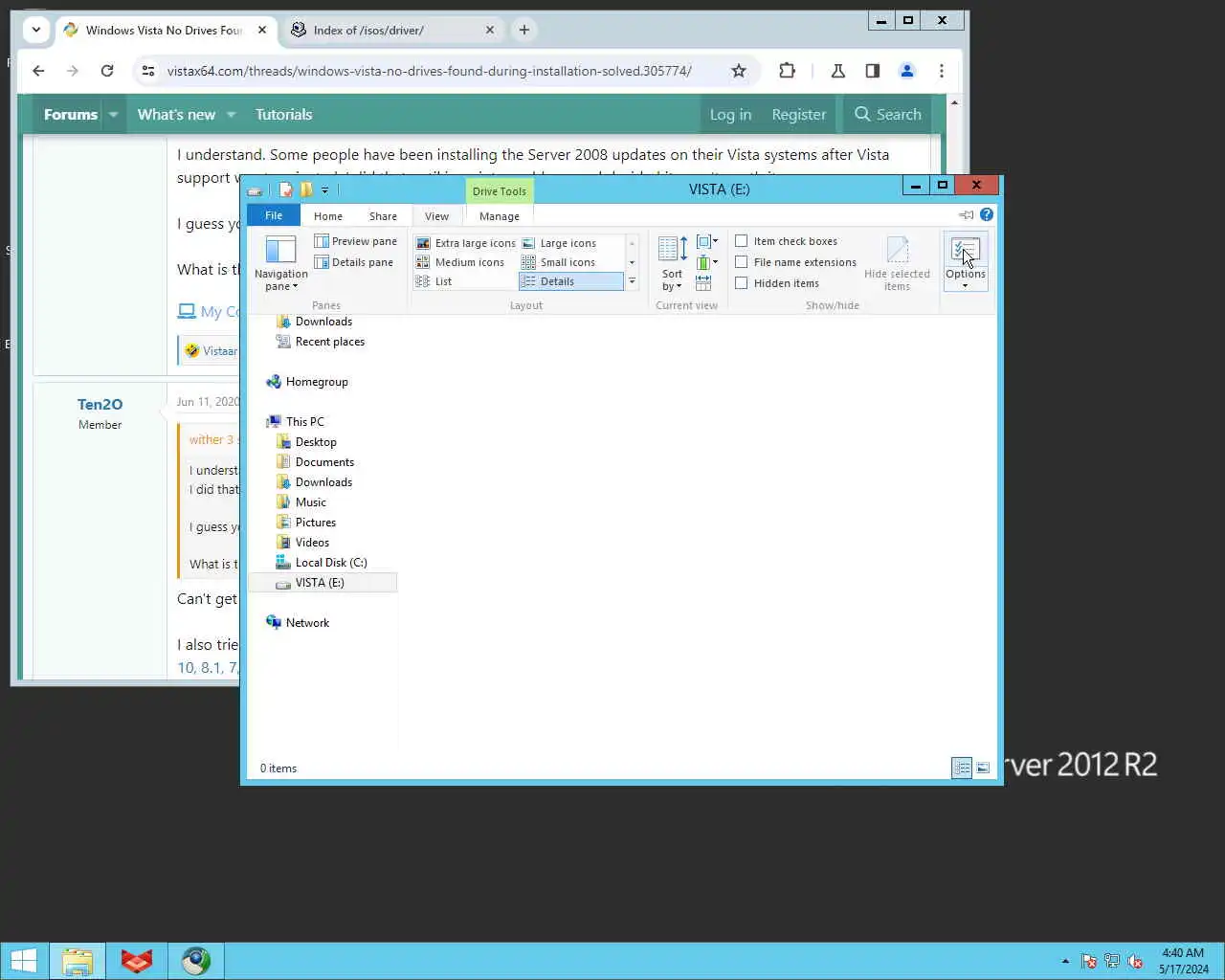
Task: Expand What's new dropdown arrow
Action: coord(231,114)
